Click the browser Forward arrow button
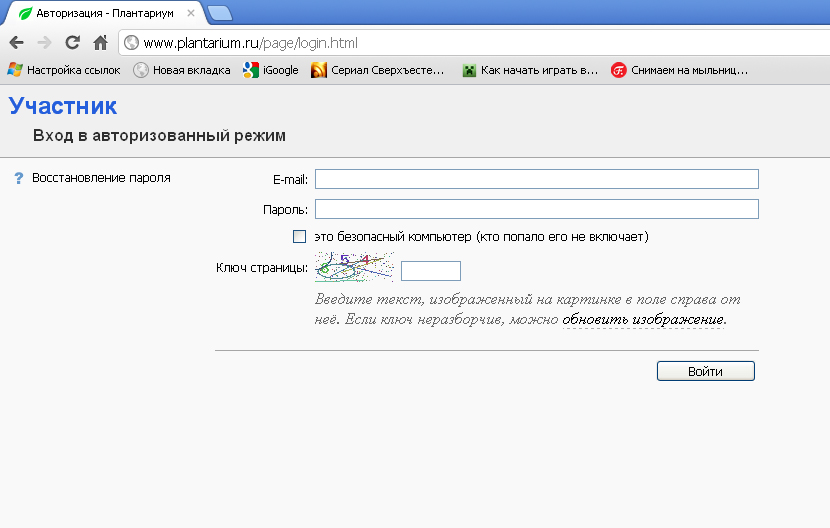 tap(44, 43)
